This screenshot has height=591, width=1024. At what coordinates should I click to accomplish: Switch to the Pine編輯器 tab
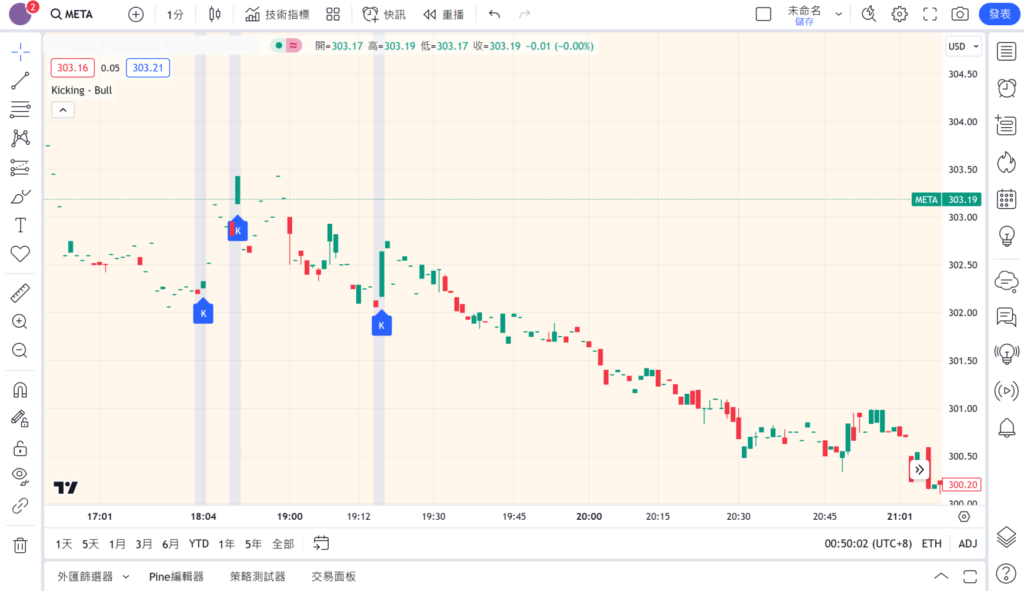(x=176, y=576)
